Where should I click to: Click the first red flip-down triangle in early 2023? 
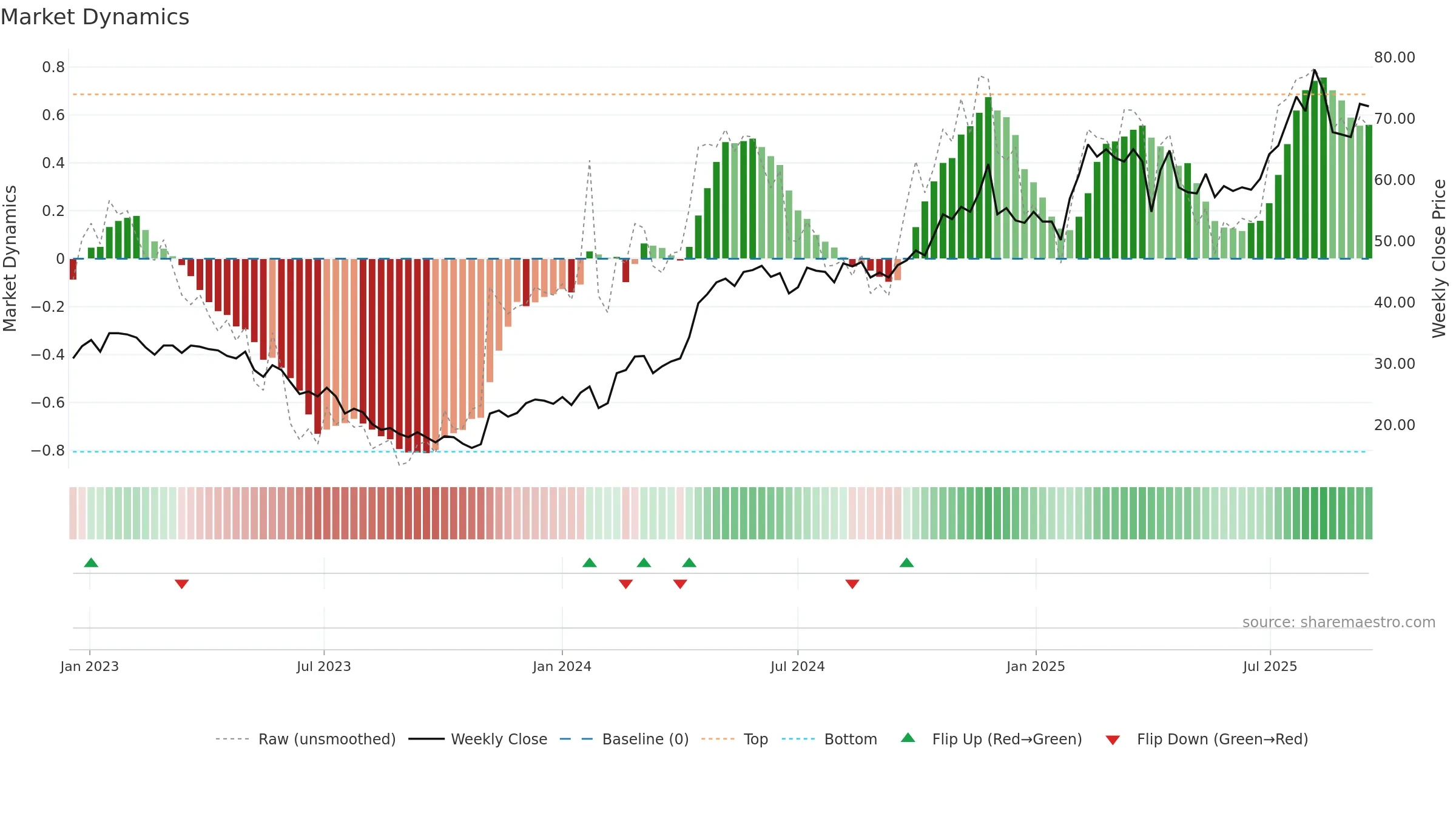[182, 584]
